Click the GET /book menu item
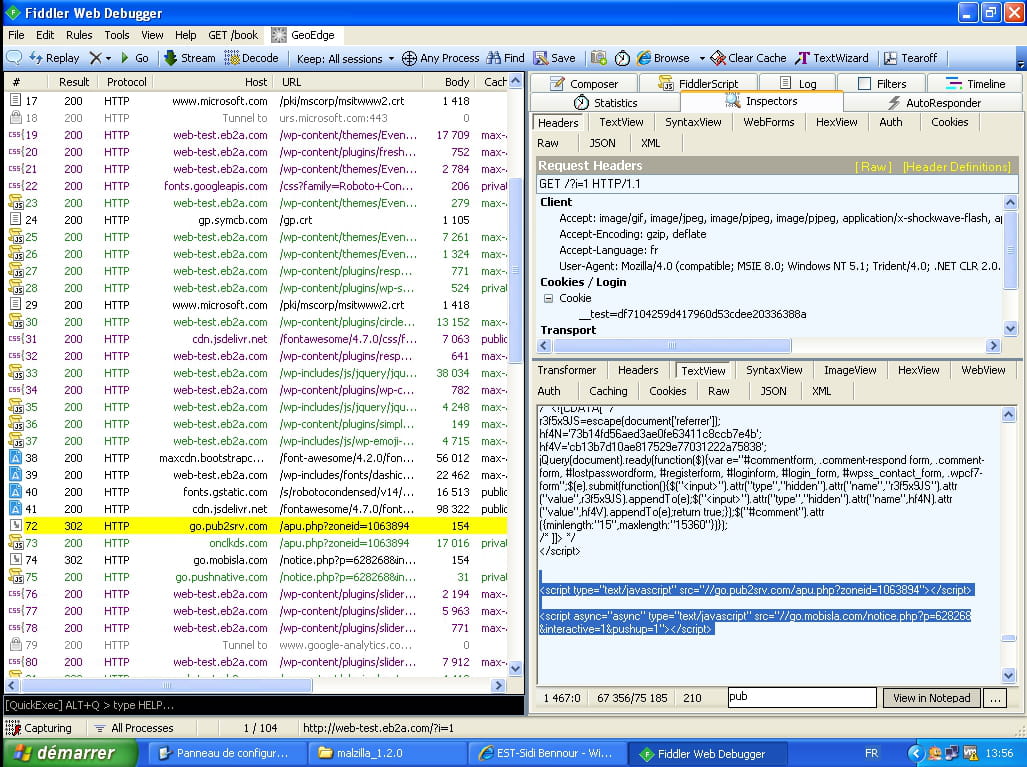The image size is (1027, 767). point(233,35)
